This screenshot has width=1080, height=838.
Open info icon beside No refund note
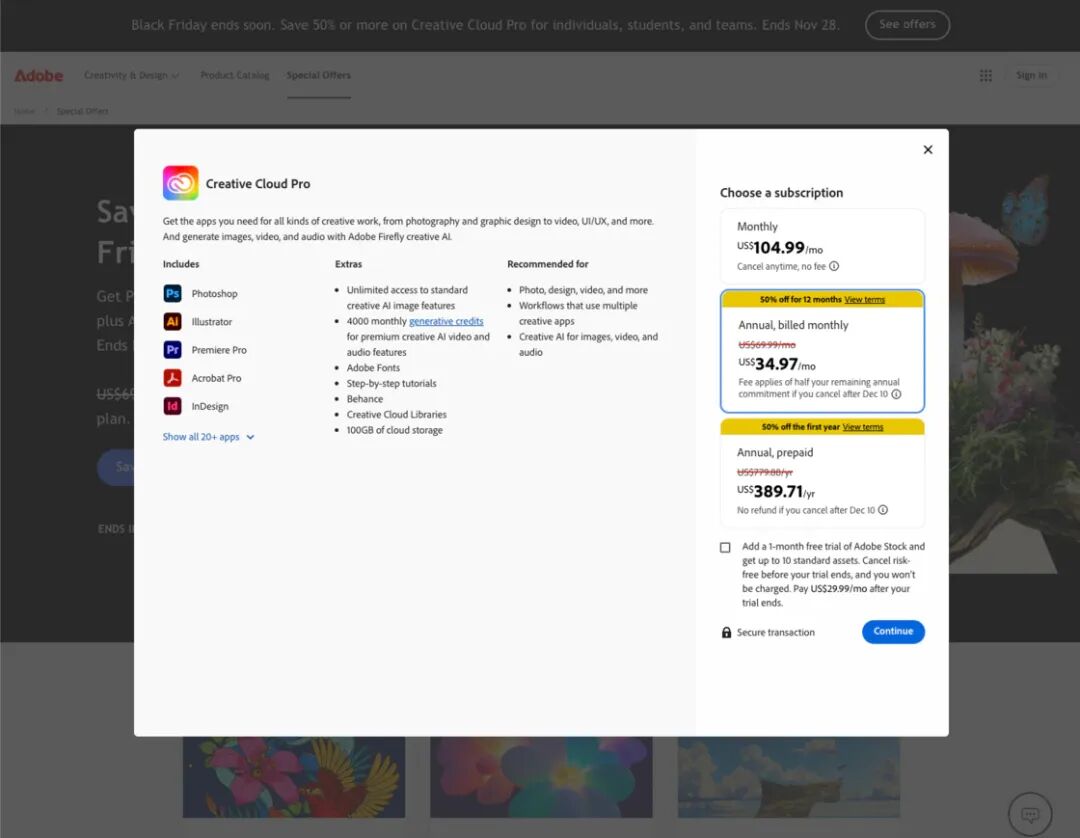[x=883, y=510]
